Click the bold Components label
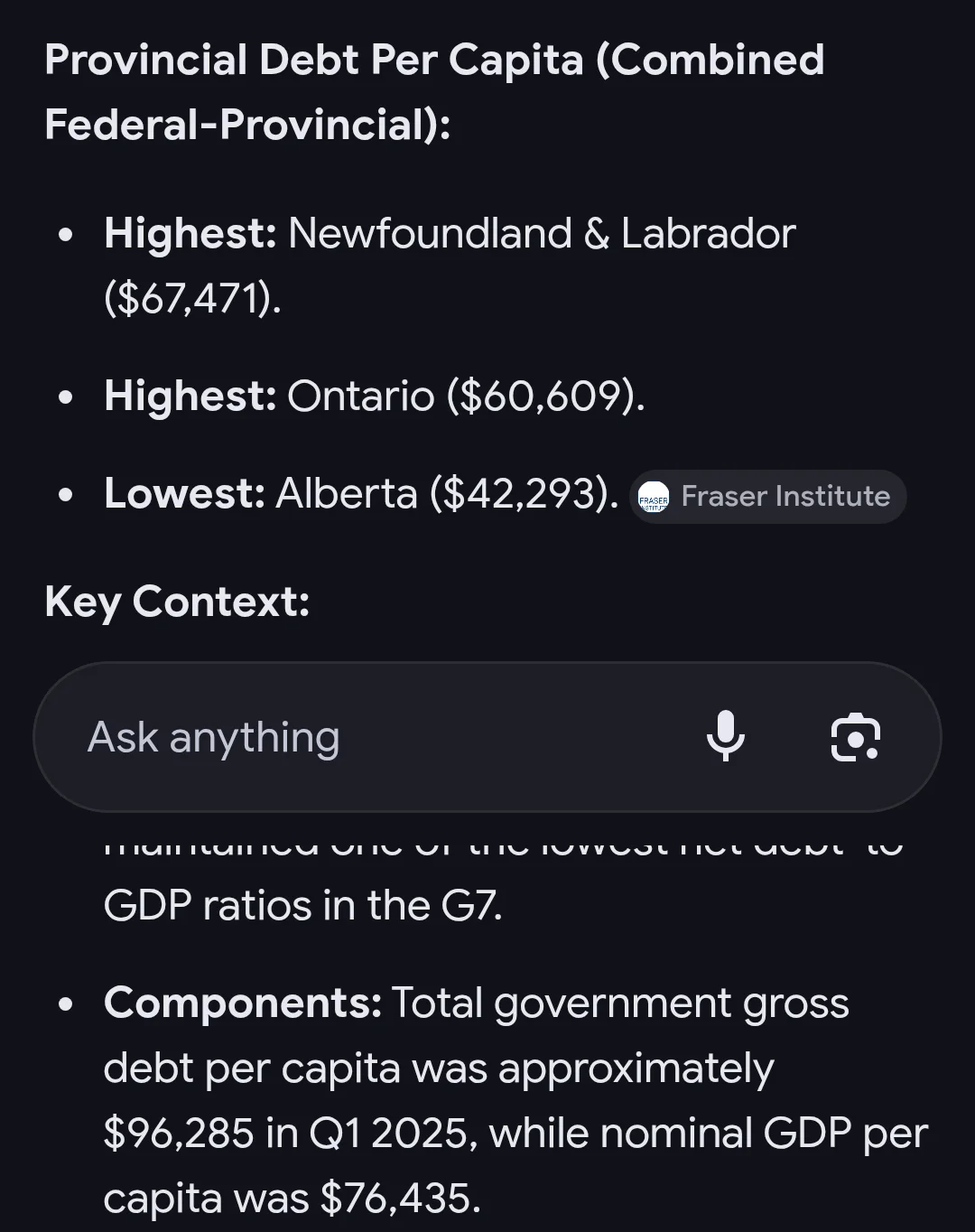Viewport: 975px width, 1232px height. [x=243, y=1003]
